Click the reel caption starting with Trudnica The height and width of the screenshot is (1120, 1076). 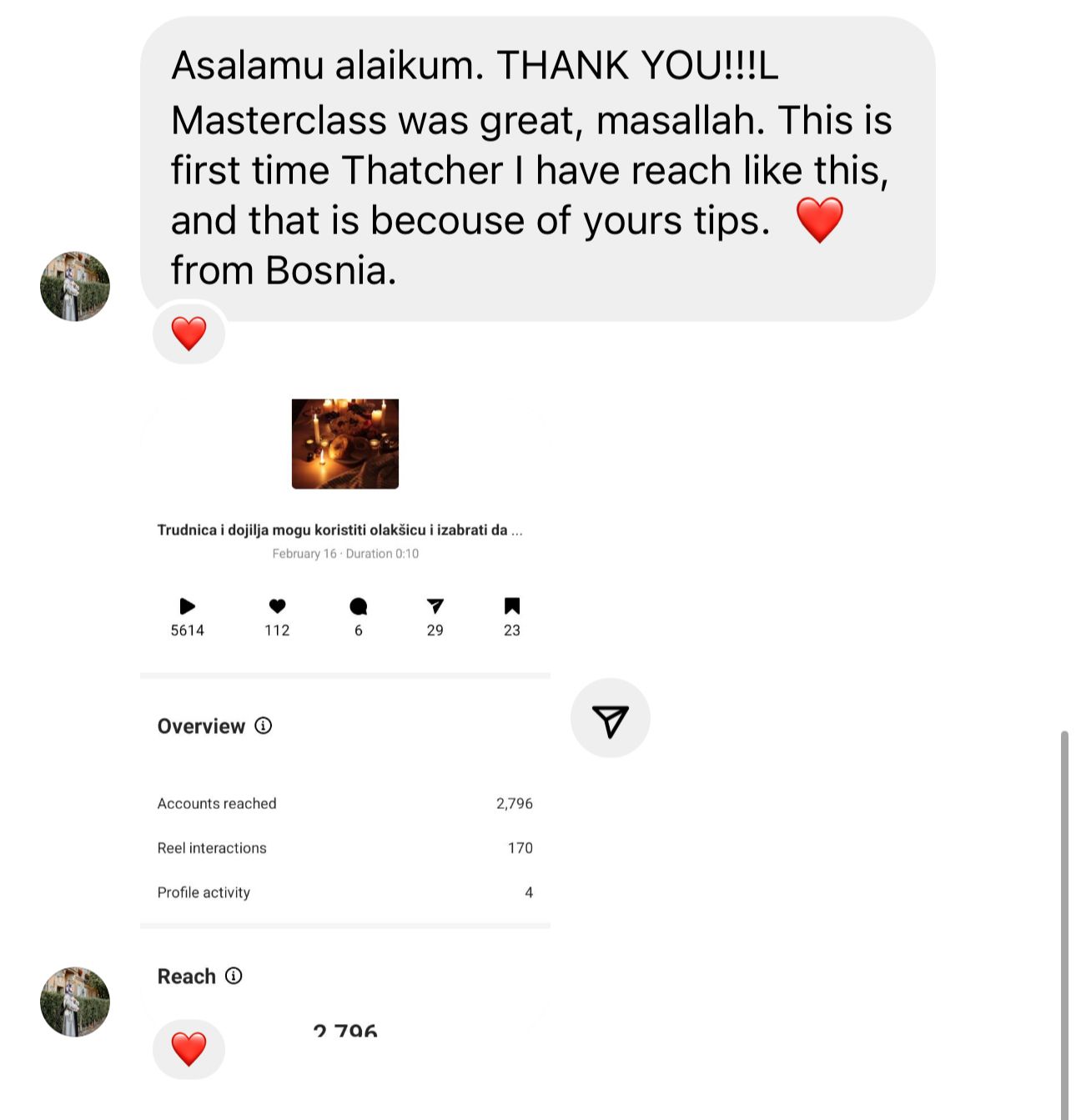point(340,530)
